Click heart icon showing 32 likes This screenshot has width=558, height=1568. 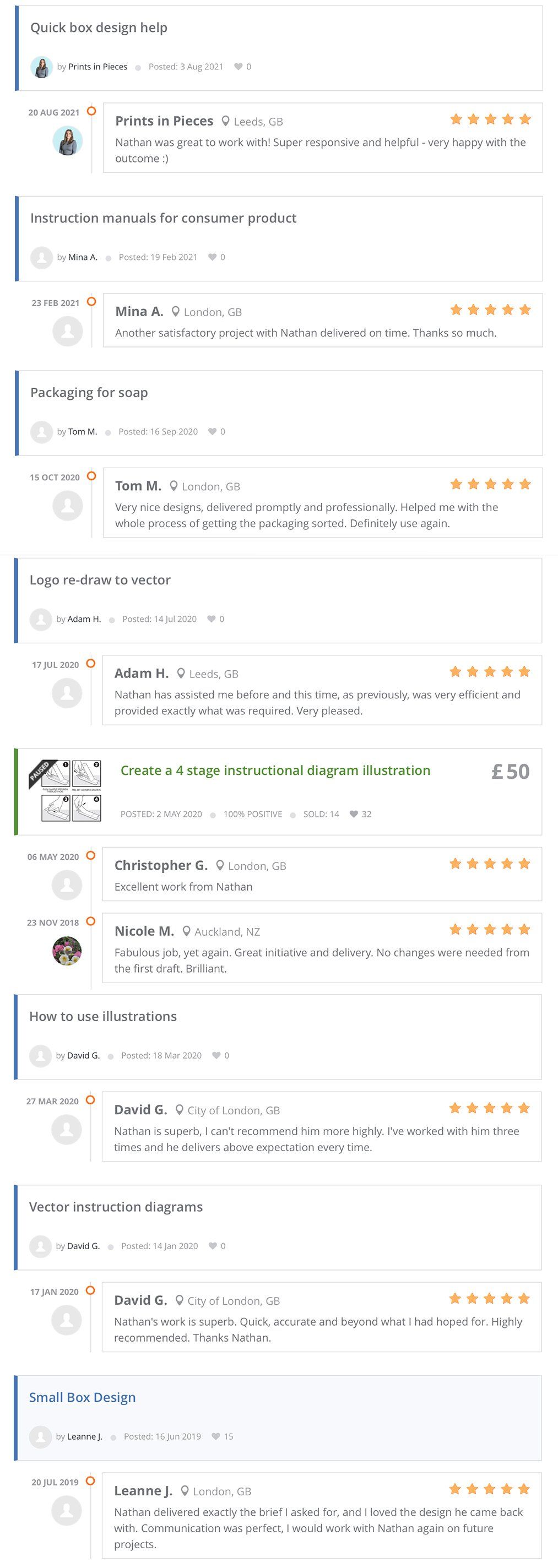[354, 815]
